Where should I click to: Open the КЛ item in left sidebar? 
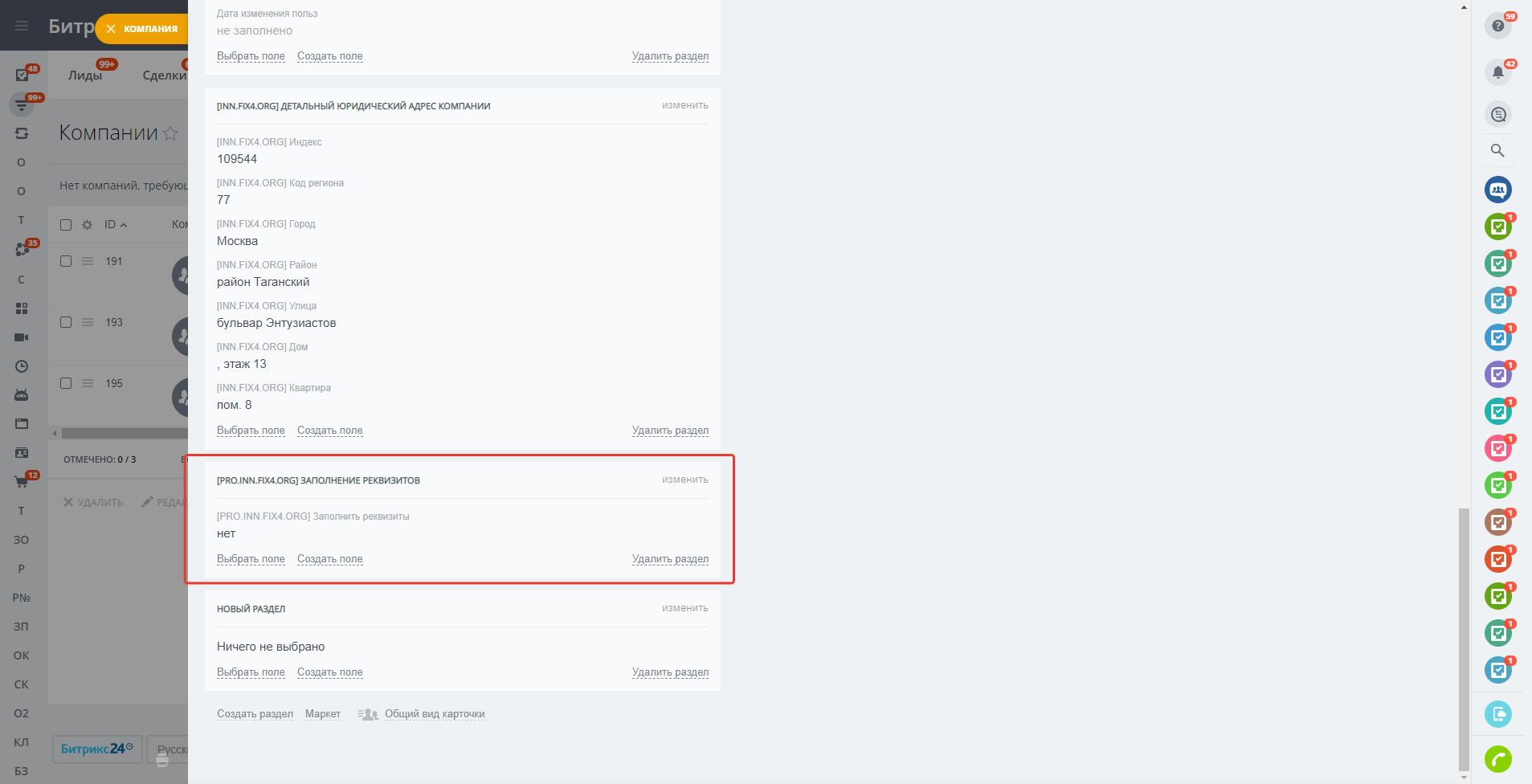[22, 742]
